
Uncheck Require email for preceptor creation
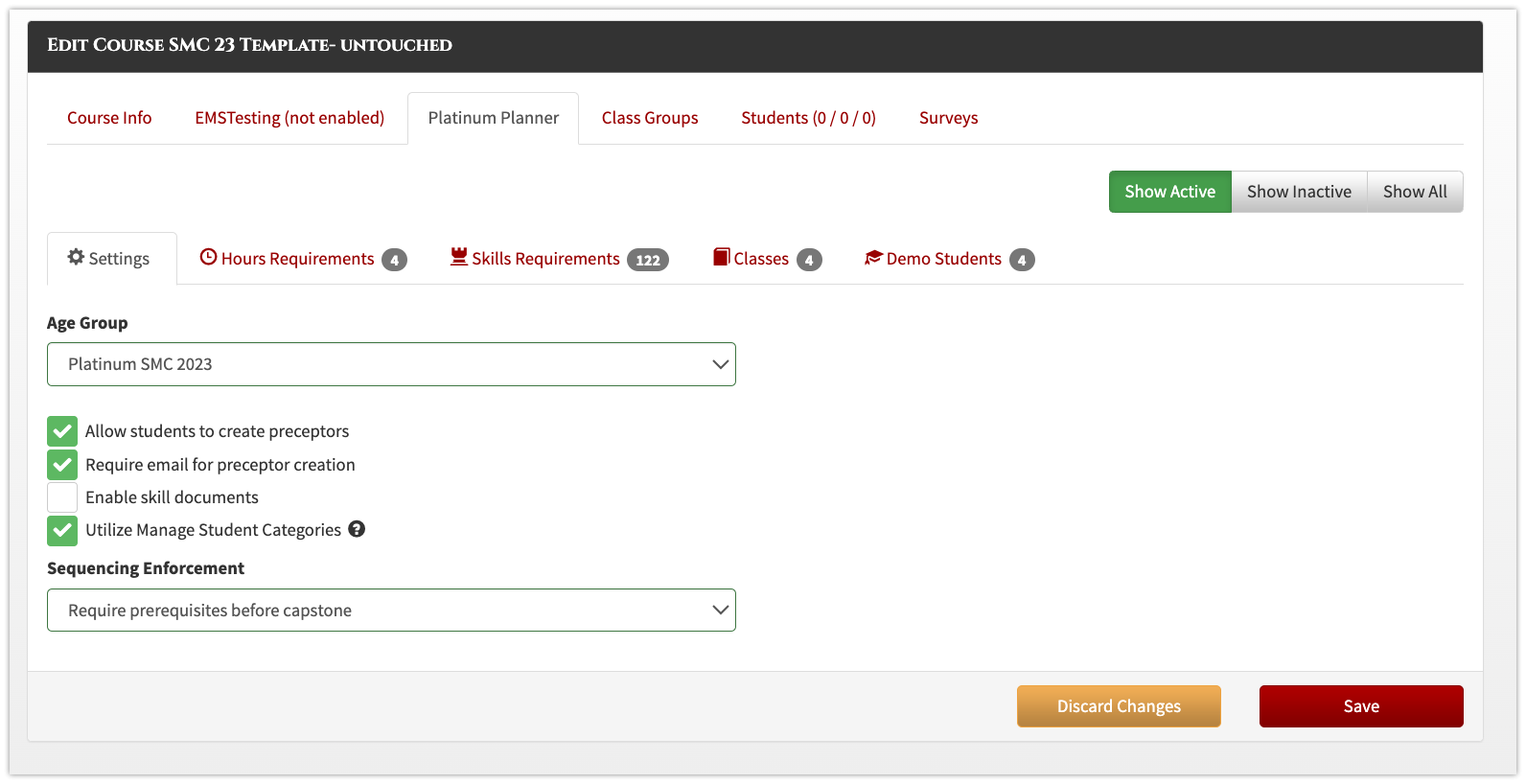pos(62,465)
